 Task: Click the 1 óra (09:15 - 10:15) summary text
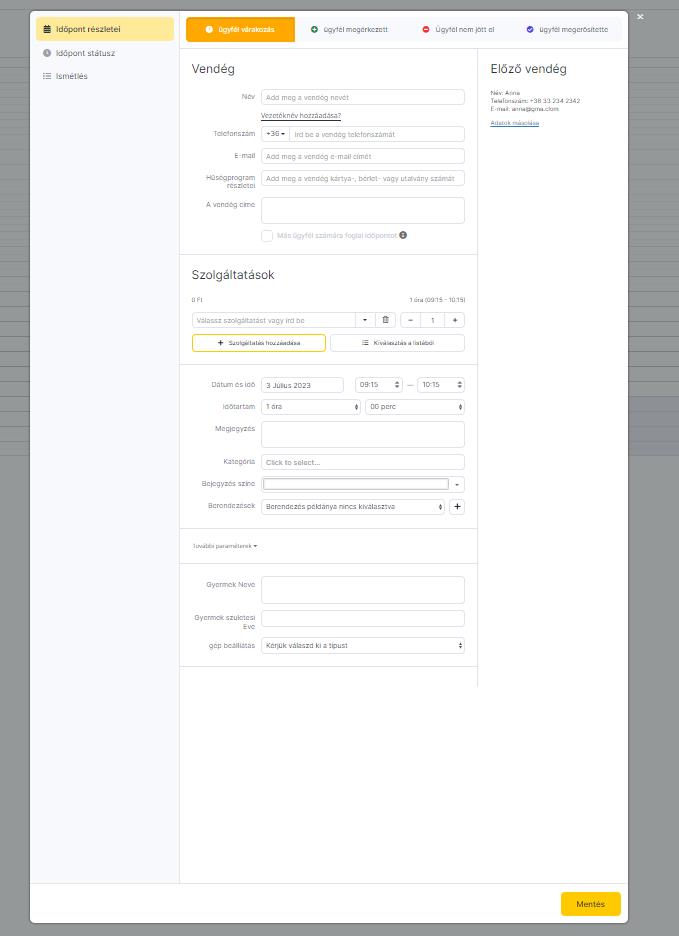pos(437,300)
